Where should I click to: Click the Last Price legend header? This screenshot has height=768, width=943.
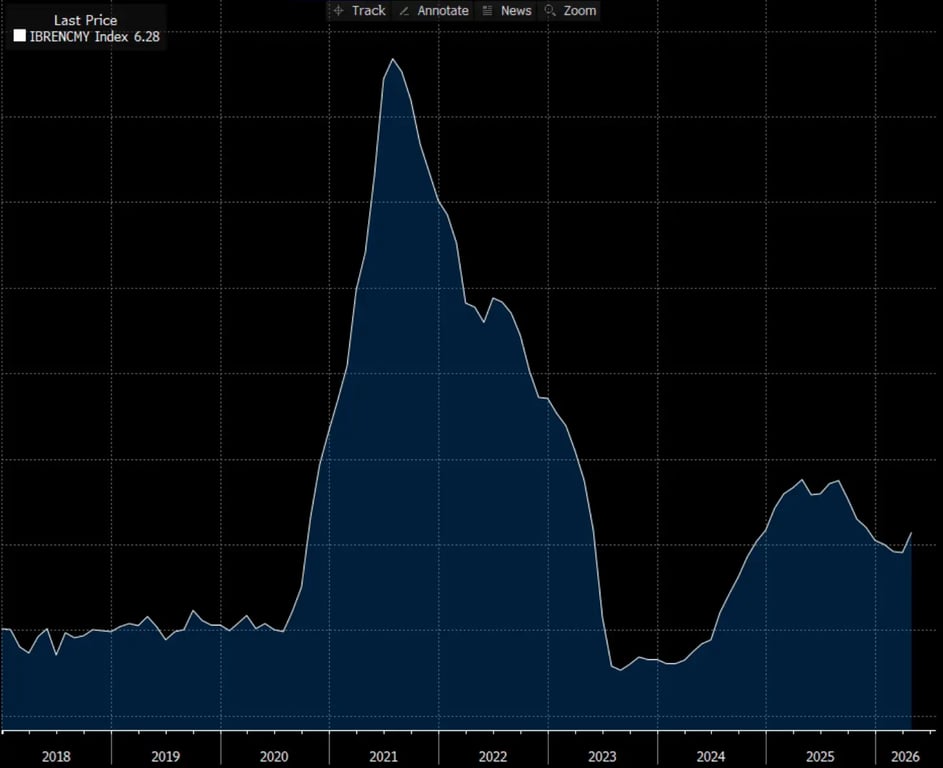[85, 20]
